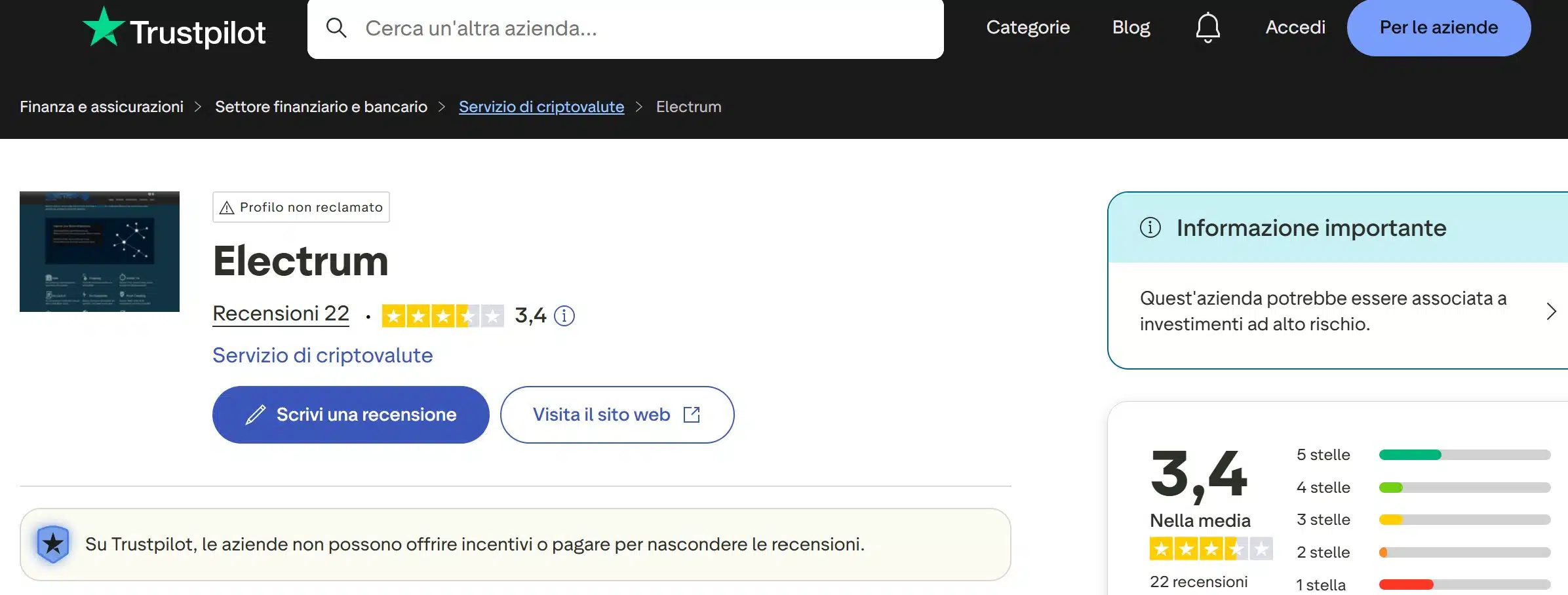The width and height of the screenshot is (1568, 595).
Task: Click the Electrum website screenshot thumbnail
Action: pos(99,251)
